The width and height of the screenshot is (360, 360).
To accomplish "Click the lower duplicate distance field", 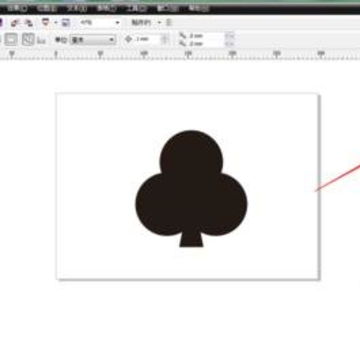I will tap(206, 43).
